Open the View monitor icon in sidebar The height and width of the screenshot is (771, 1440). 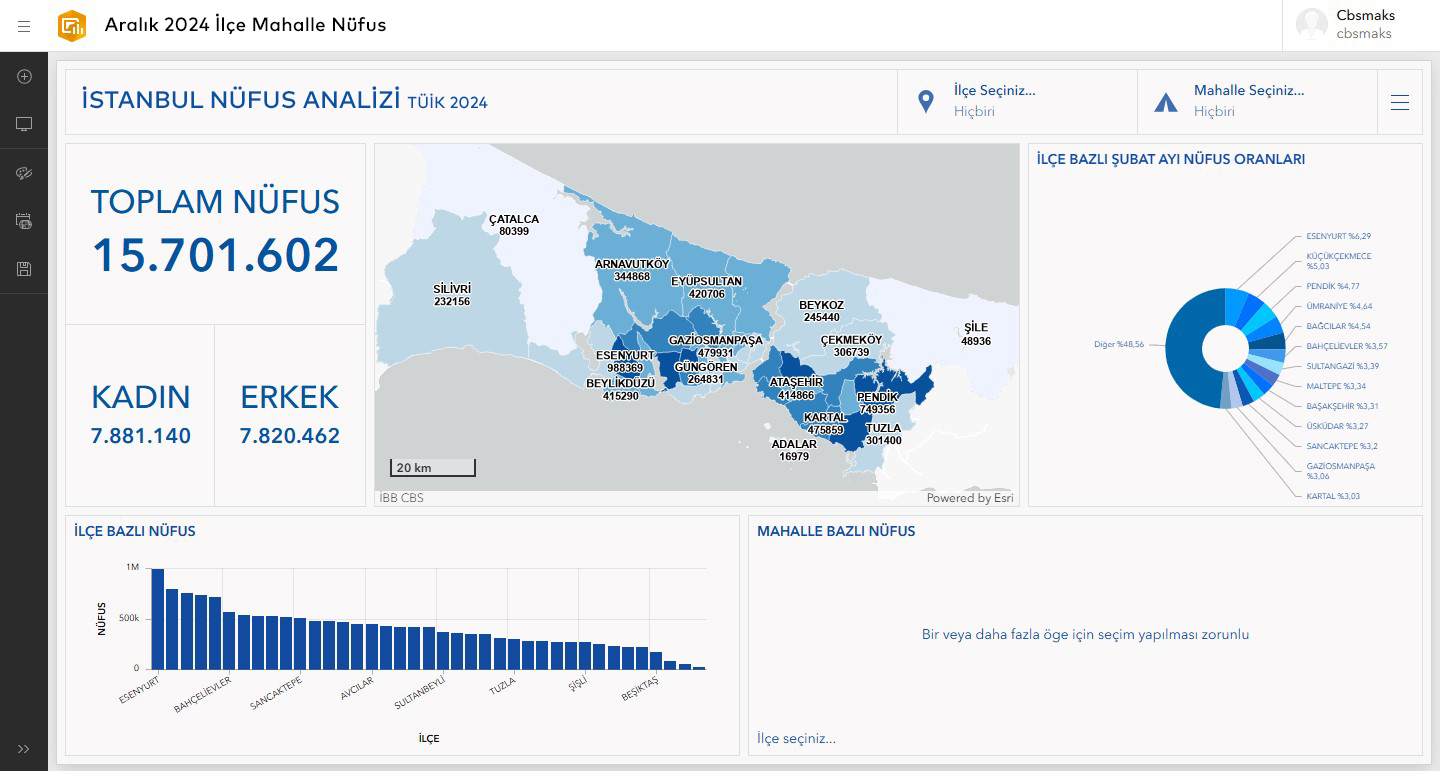pos(24,125)
